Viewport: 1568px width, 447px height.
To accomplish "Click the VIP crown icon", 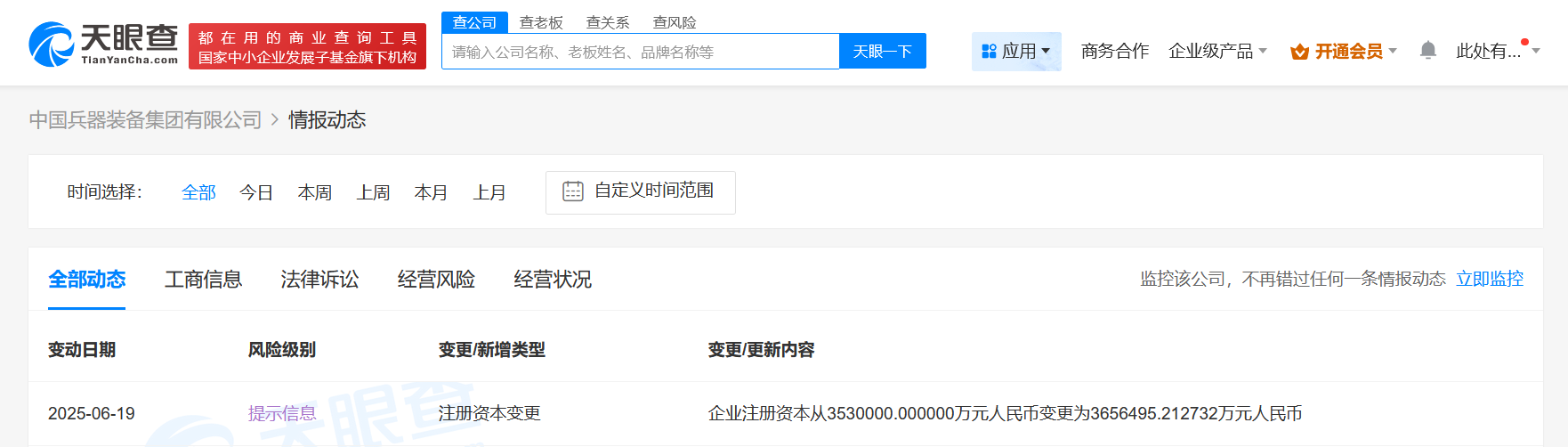I will 1299,52.
